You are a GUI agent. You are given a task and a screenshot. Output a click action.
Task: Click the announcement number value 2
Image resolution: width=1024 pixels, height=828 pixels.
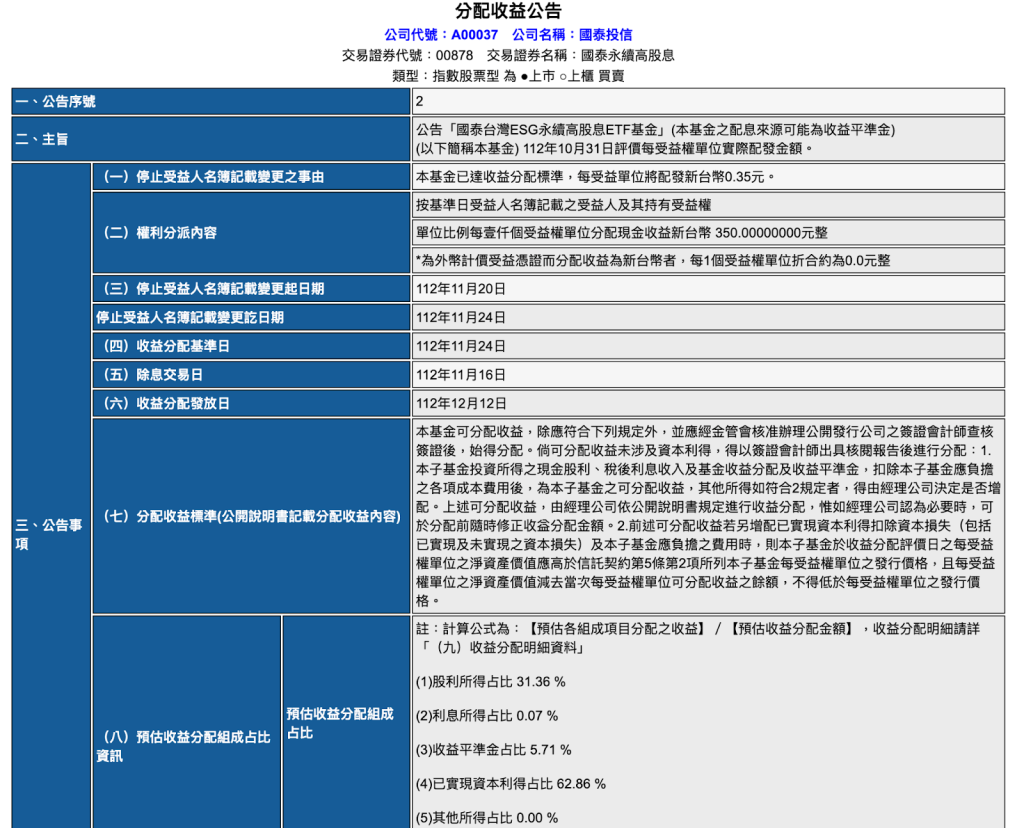click(x=708, y=101)
